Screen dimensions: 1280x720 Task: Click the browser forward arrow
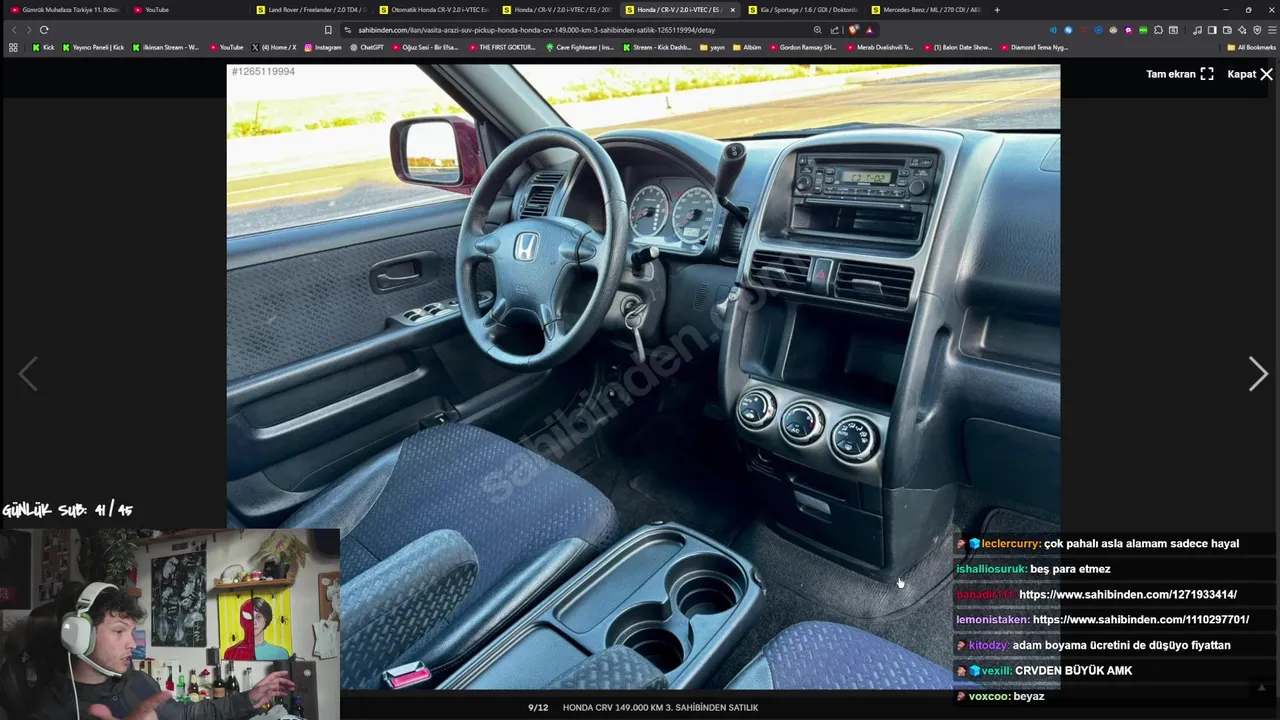(28, 30)
